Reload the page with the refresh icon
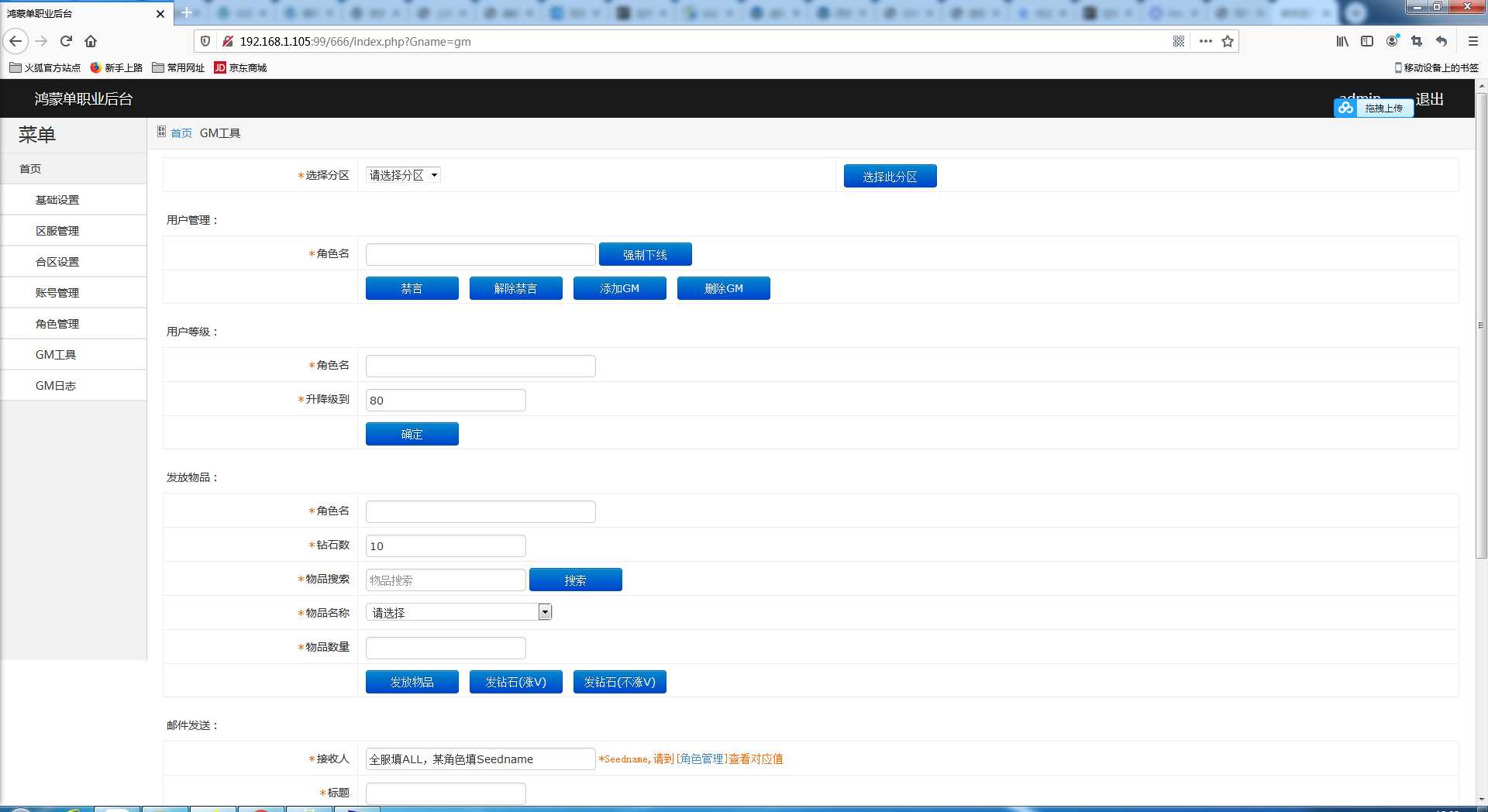The image size is (1488, 812). pyautogui.click(x=66, y=41)
